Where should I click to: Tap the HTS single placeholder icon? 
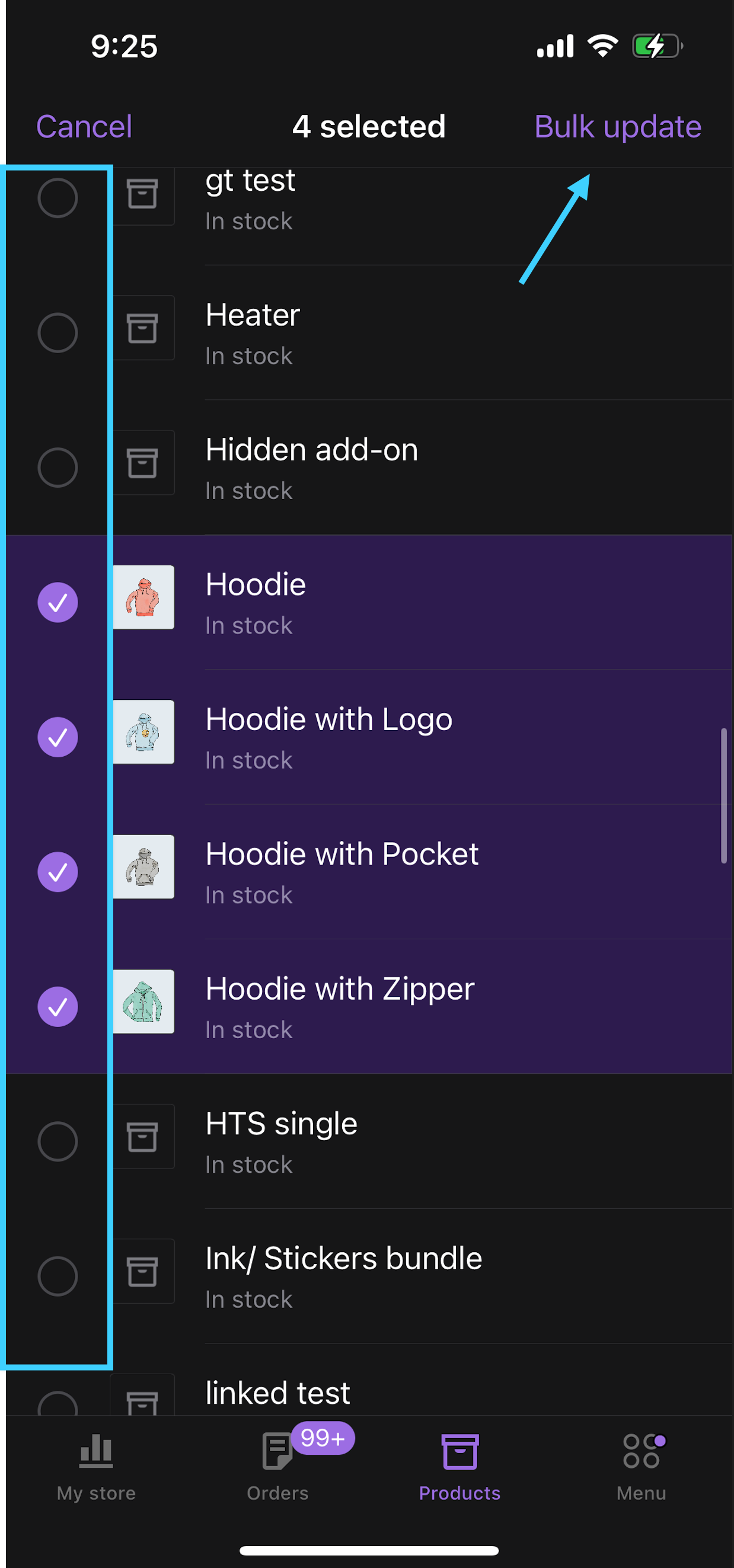[x=142, y=1137]
